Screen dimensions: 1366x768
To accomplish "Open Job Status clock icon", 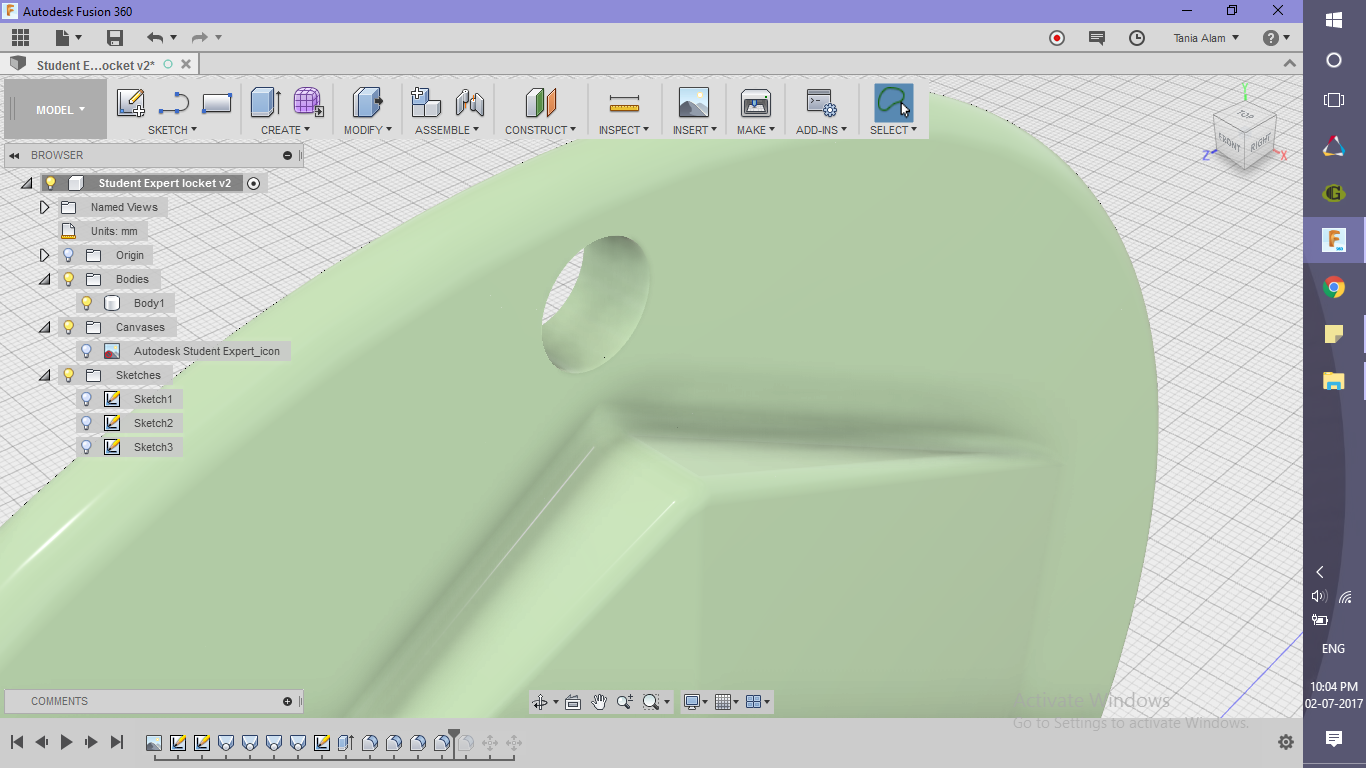I will pos(1137,38).
